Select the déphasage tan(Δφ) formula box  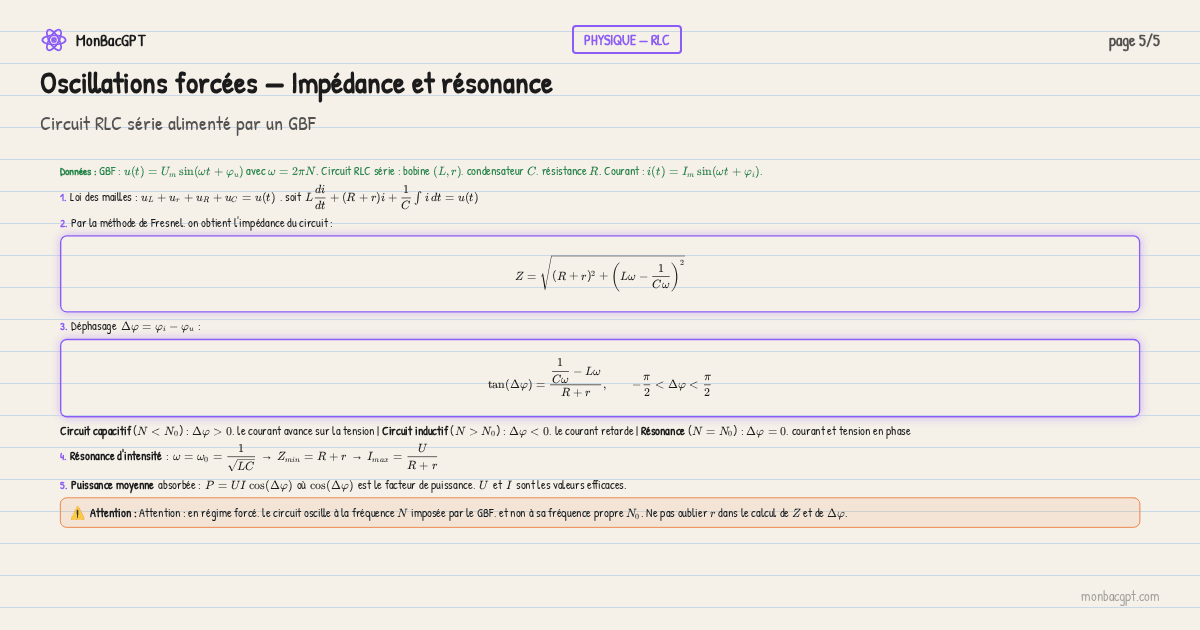point(600,377)
